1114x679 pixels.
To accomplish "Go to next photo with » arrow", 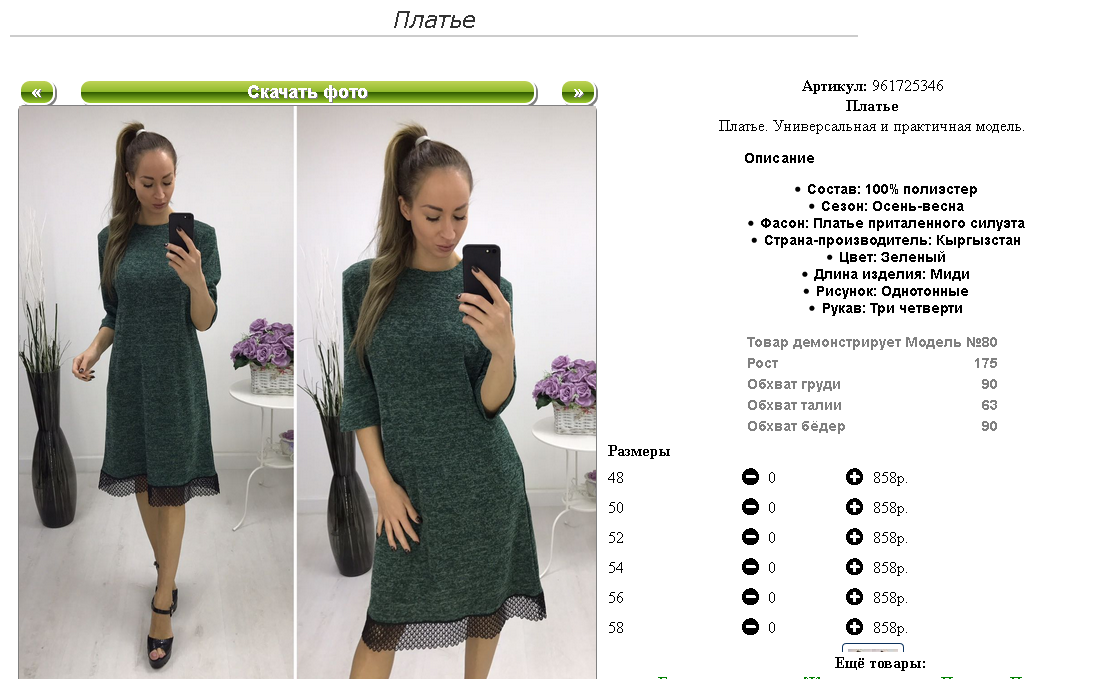I will [579, 92].
